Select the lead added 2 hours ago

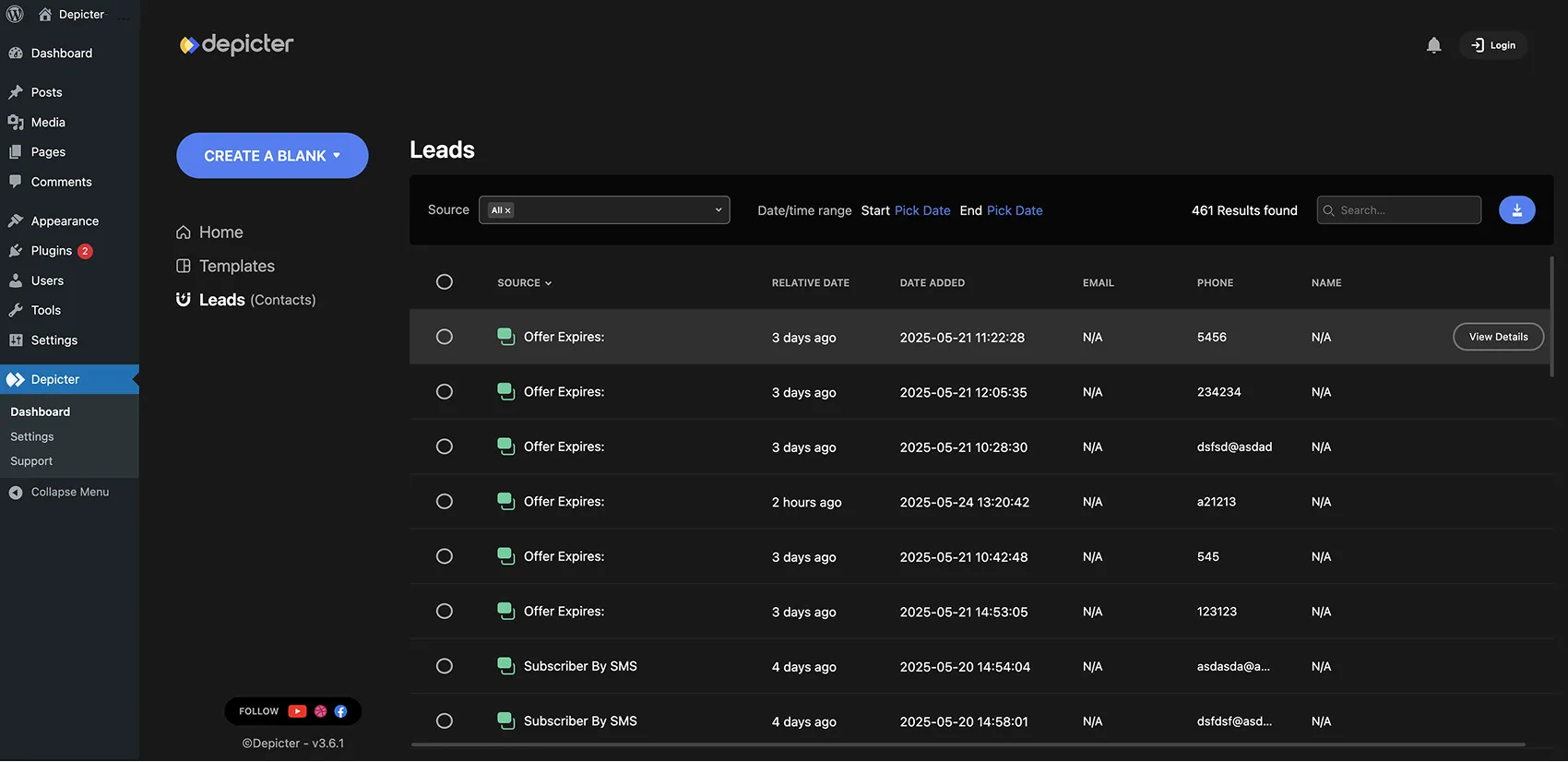click(445, 502)
